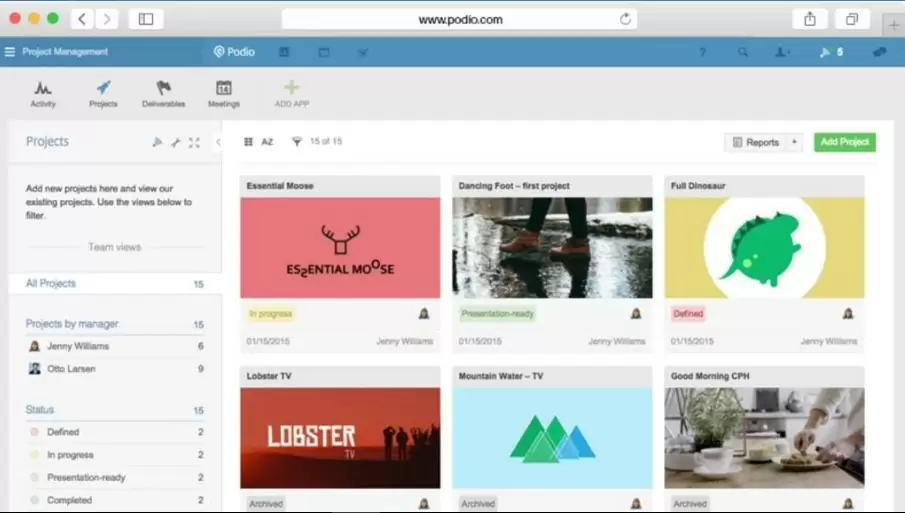Switch layout with the grid view icon
Viewport: 905px width, 513px height.
pos(248,142)
